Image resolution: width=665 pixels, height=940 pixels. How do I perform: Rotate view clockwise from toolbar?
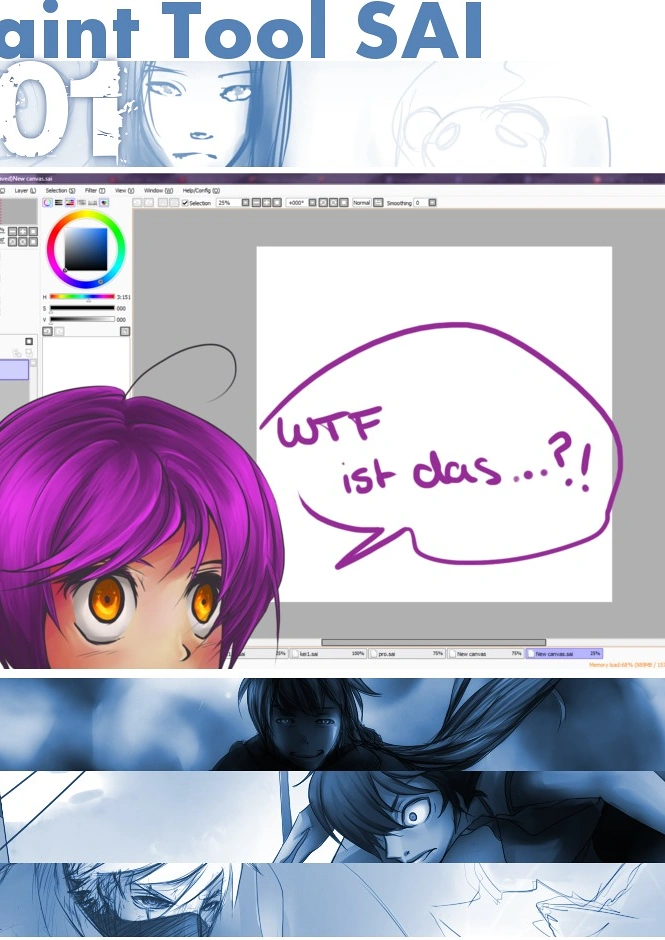click(x=333, y=203)
